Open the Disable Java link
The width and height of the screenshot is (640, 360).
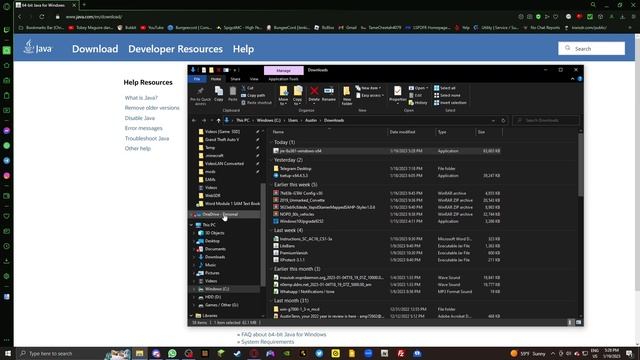pos(140,118)
